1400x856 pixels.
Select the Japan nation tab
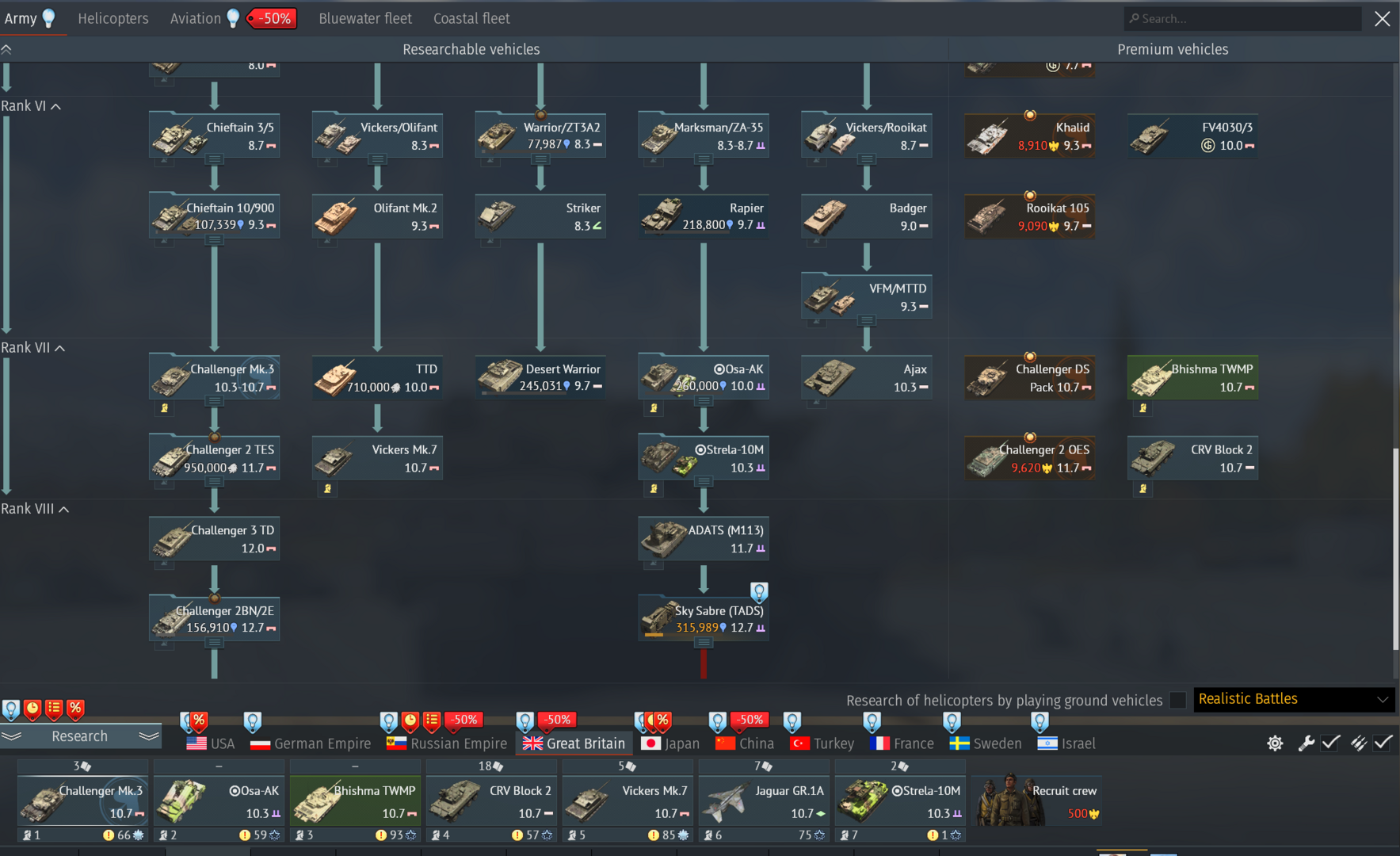(x=670, y=743)
